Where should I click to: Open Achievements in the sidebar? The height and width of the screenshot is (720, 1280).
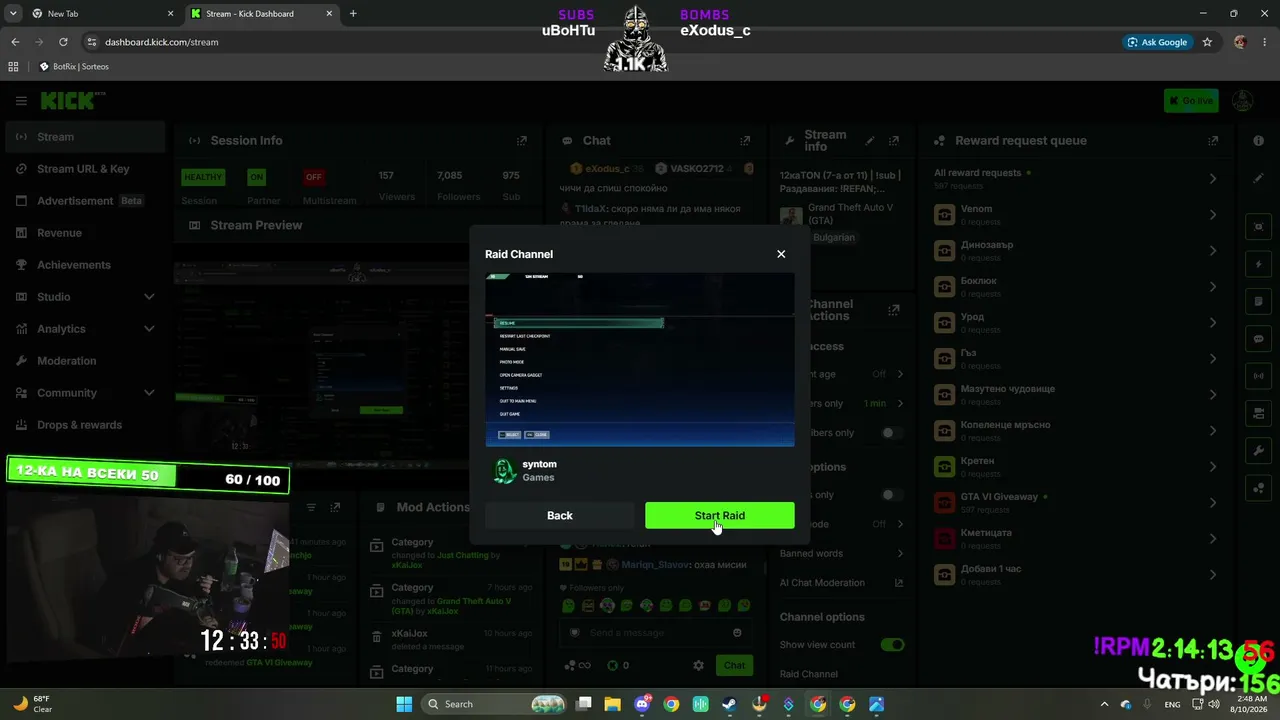tap(84, 265)
